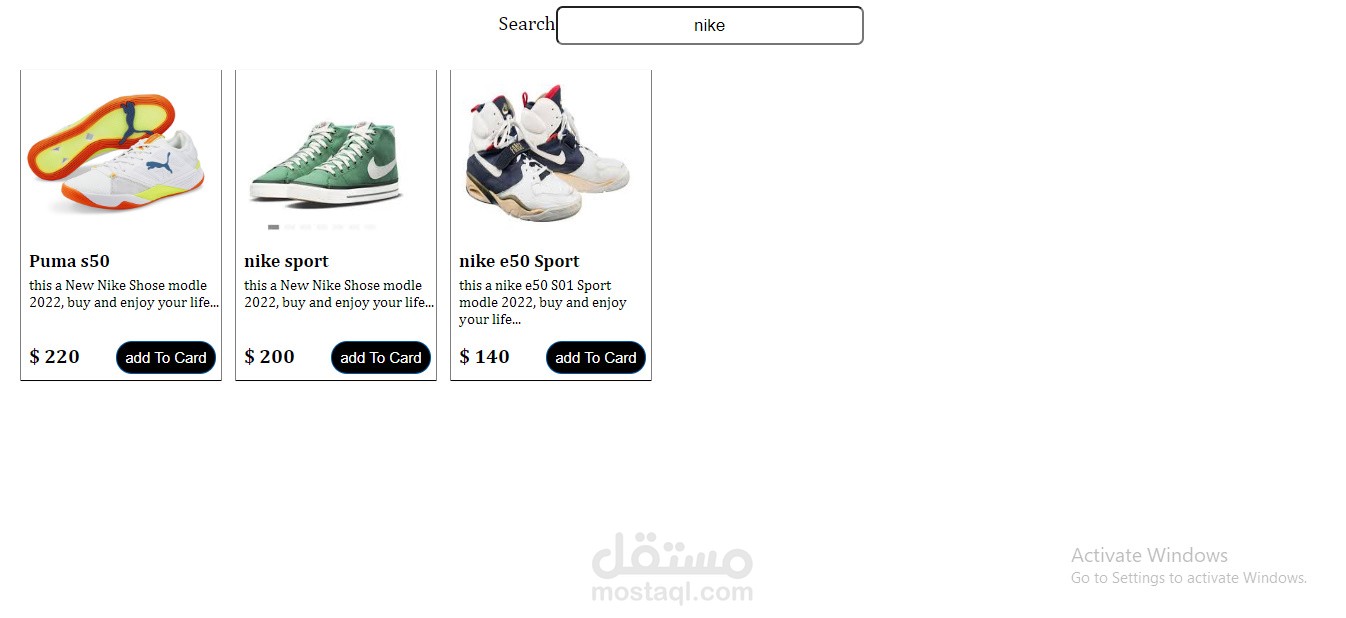This screenshot has height=618, width=1346.
Task: Add nike sport to card
Action: tap(381, 358)
